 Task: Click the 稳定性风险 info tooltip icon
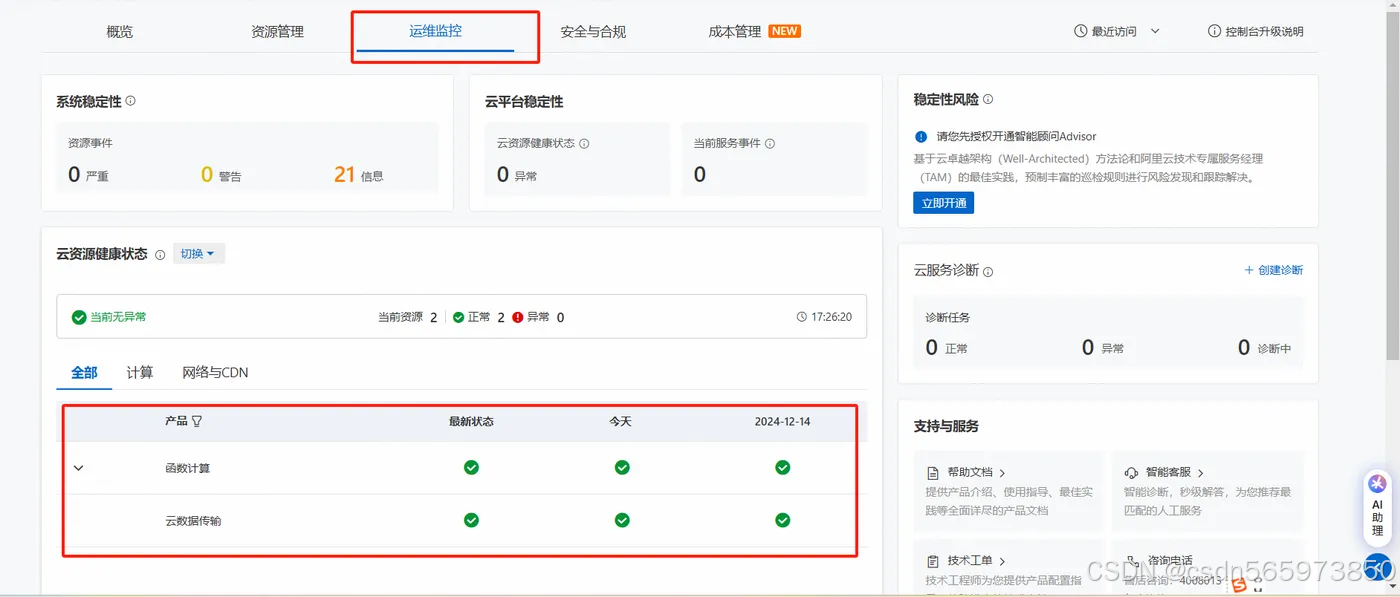tap(987, 98)
